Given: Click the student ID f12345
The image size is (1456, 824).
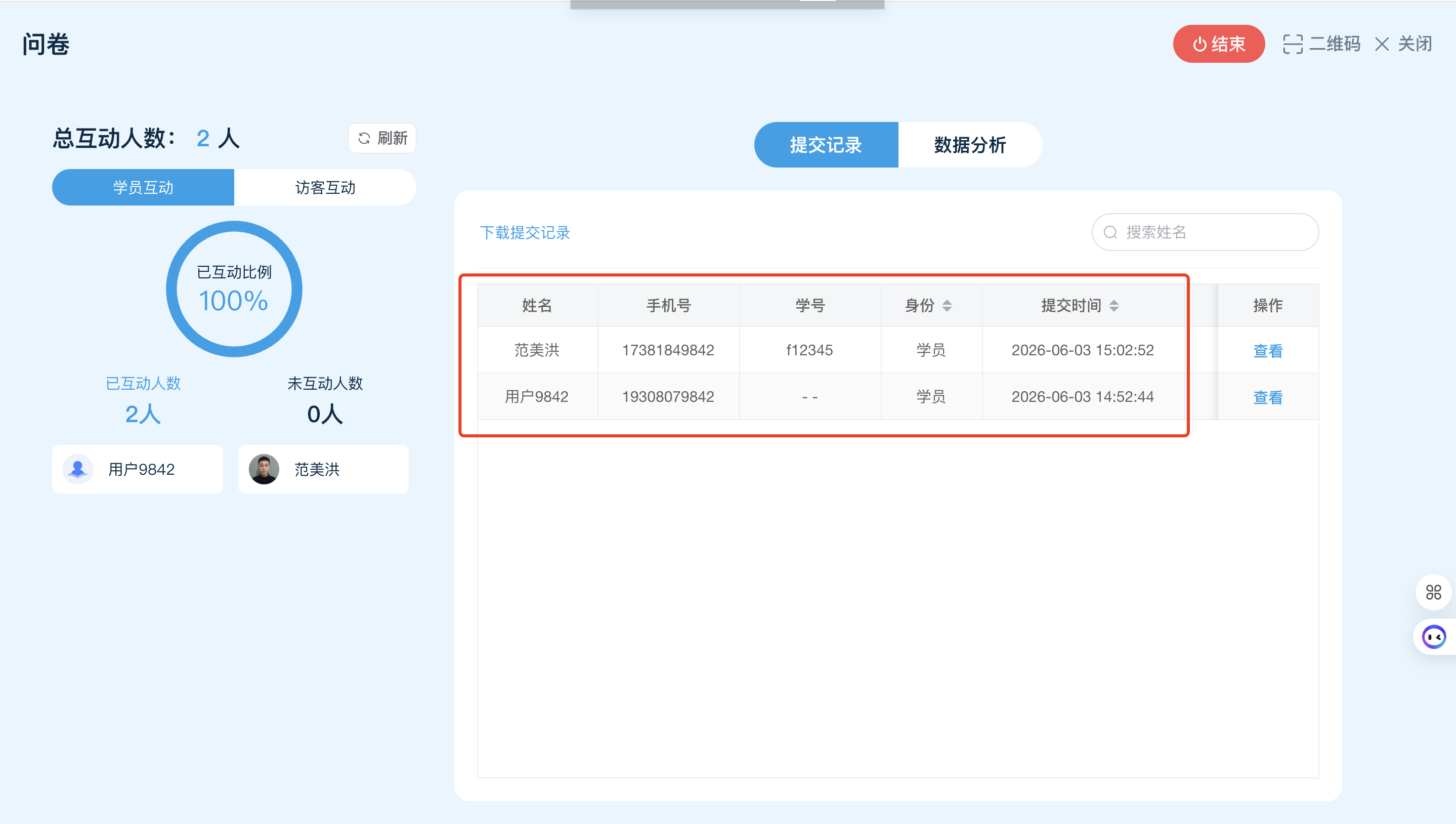Looking at the screenshot, I should 809,350.
